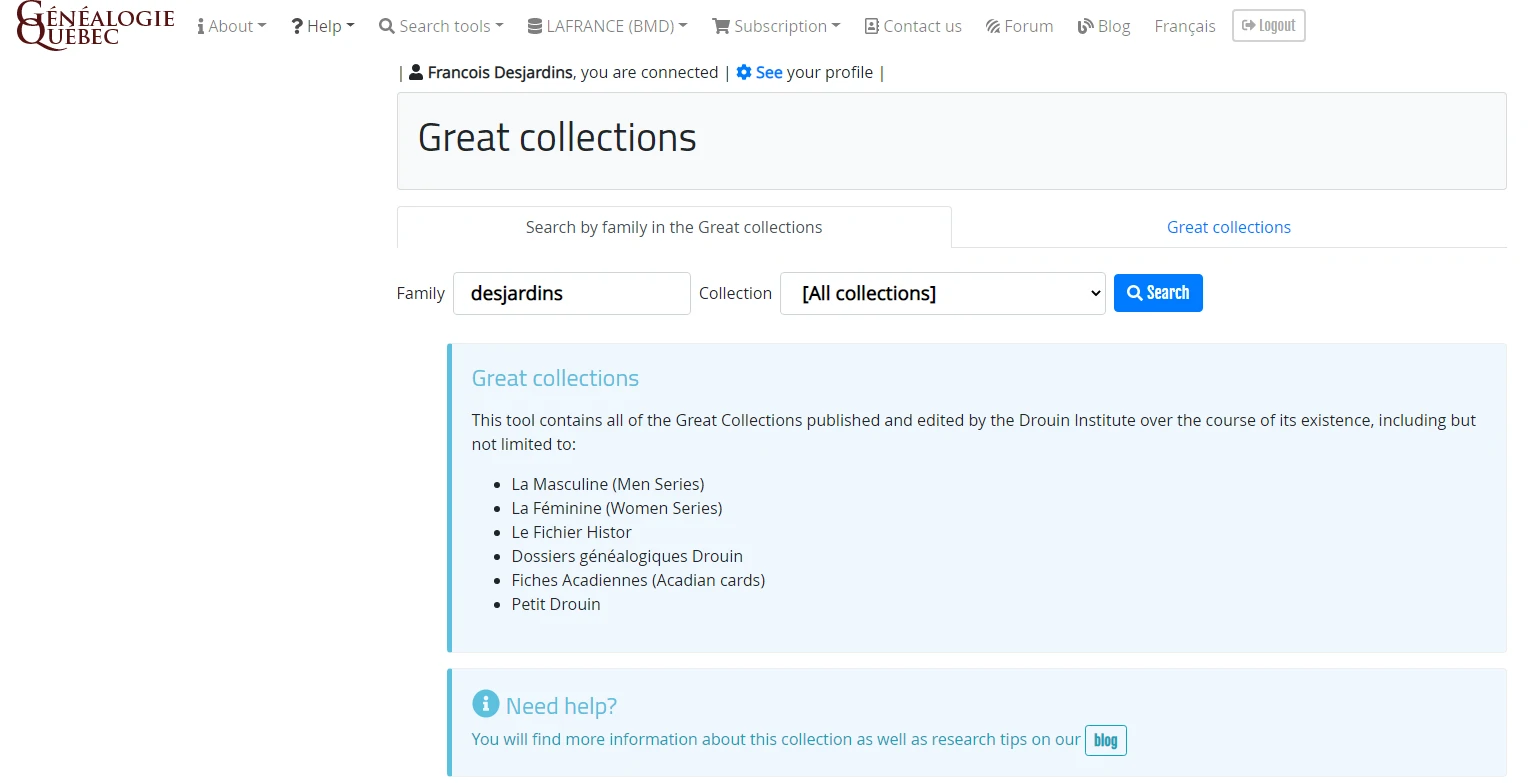
Task: Click 'La Féminine (Women Series)' list item
Action: point(617,508)
